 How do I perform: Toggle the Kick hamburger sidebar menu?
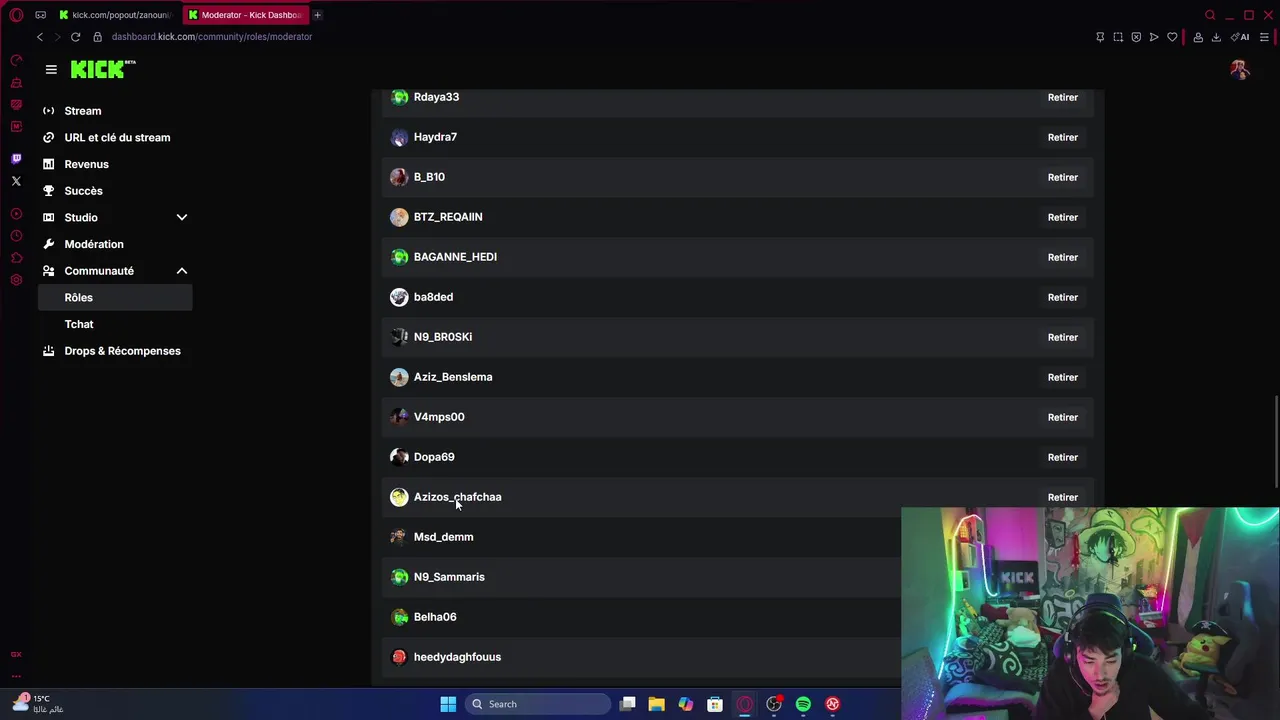click(x=51, y=69)
